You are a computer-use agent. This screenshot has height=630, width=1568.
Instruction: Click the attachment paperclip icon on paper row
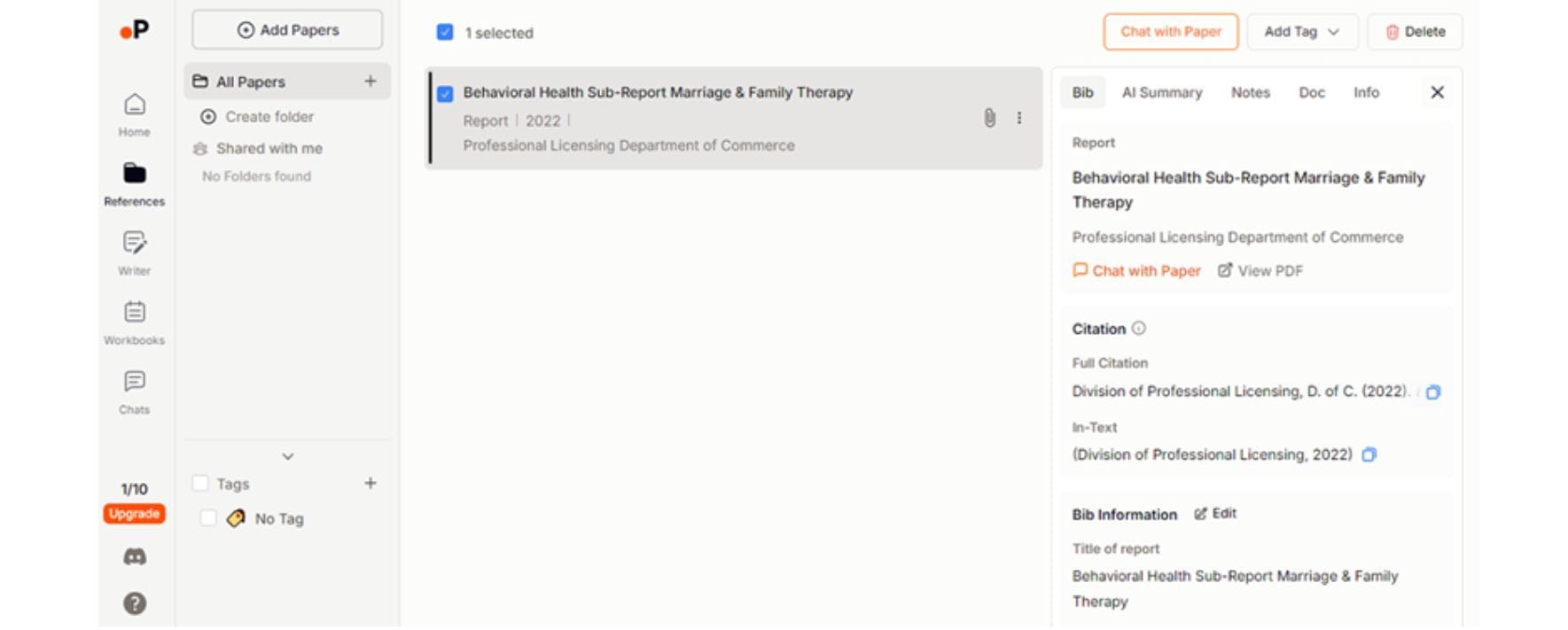989,118
